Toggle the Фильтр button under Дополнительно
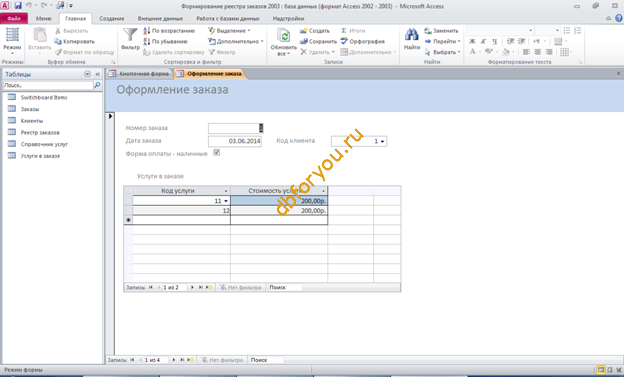Image resolution: width=624 pixels, height=377 pixels. (222, 52)
